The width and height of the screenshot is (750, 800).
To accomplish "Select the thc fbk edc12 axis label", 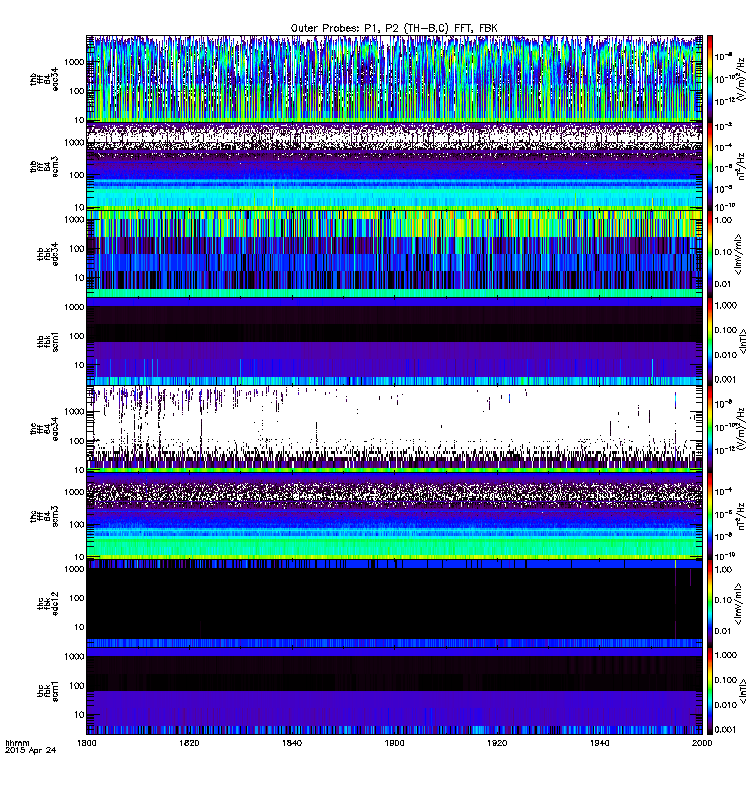I will coord(48,604).
